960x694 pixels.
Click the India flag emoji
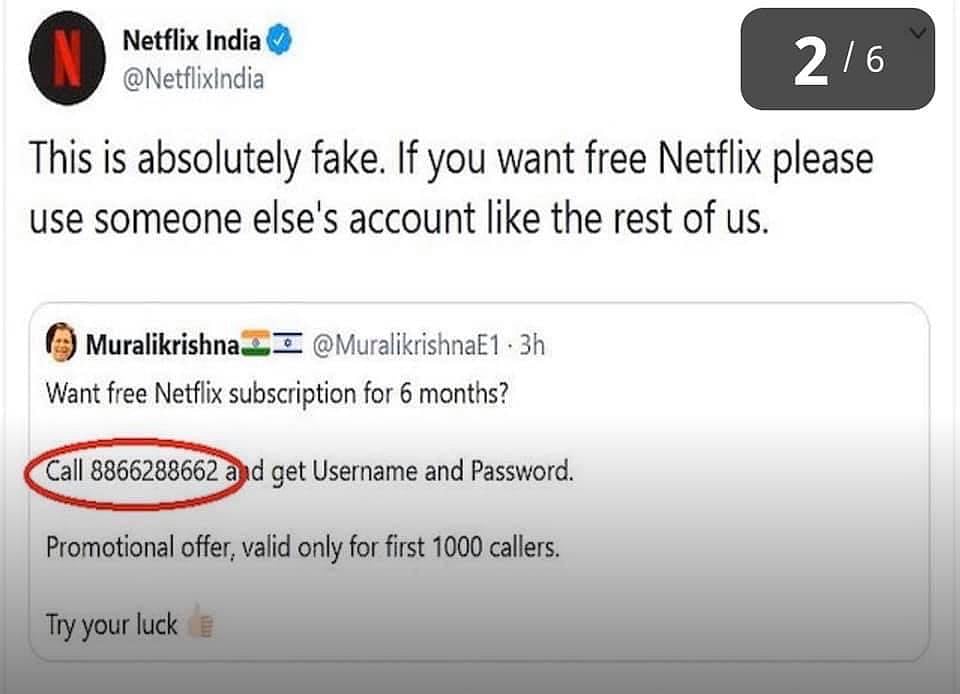pos(256,346)
